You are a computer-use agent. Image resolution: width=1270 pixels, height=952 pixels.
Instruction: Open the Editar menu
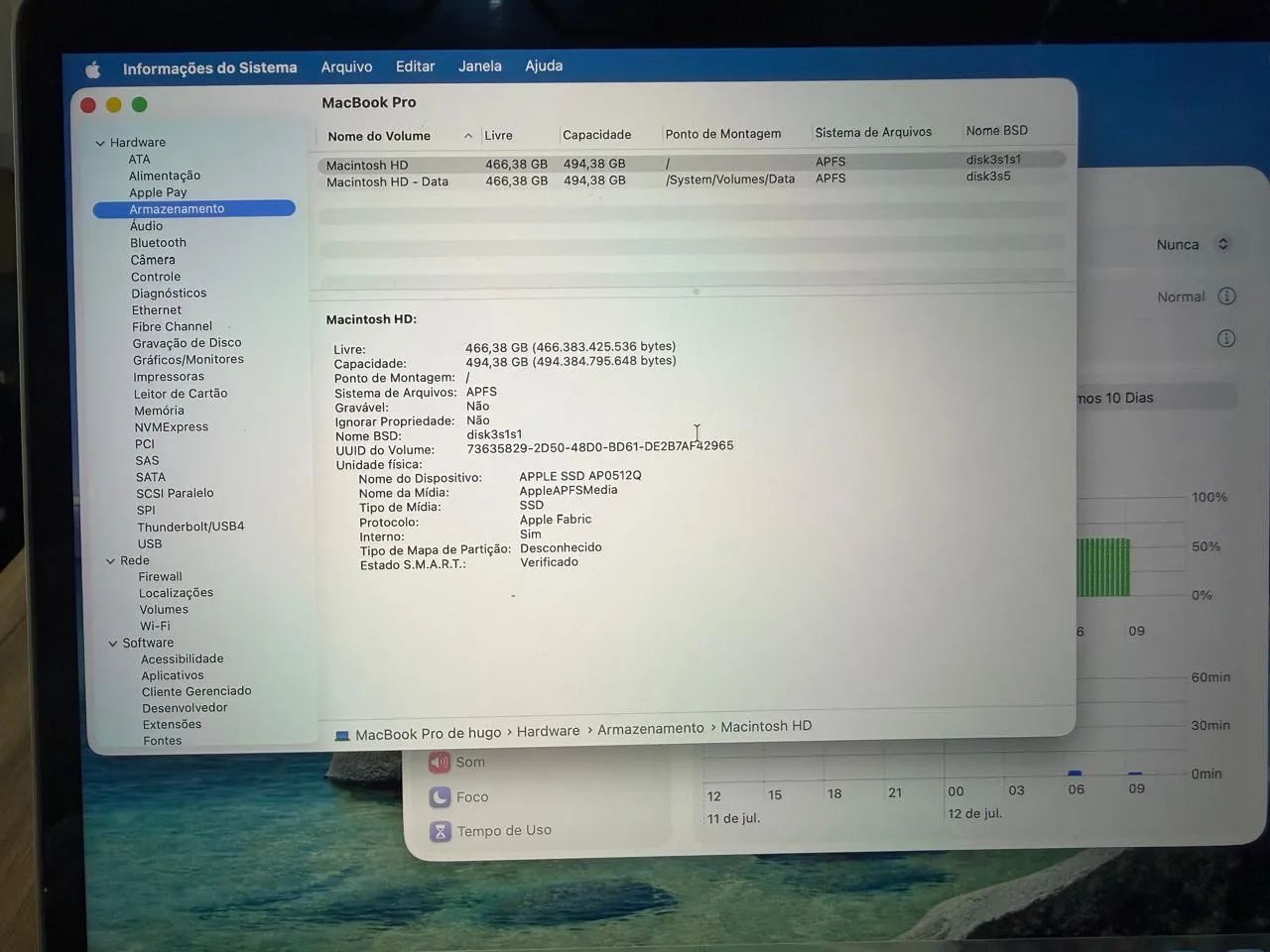pos(415,66)
